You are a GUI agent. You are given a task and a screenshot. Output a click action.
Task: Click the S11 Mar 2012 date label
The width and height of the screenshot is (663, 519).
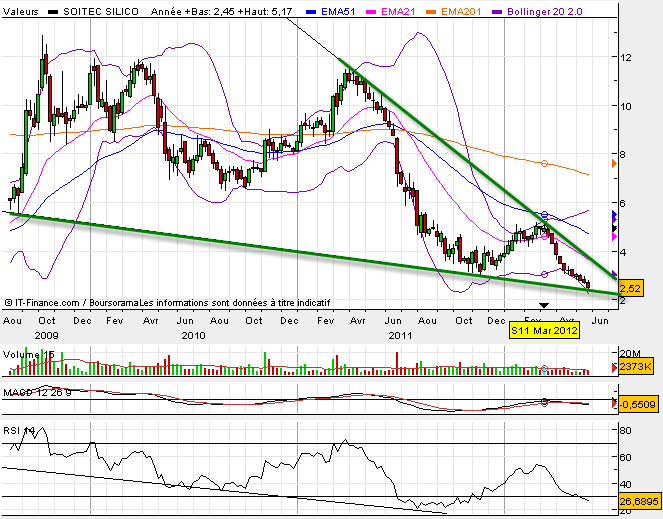(544, 329)
